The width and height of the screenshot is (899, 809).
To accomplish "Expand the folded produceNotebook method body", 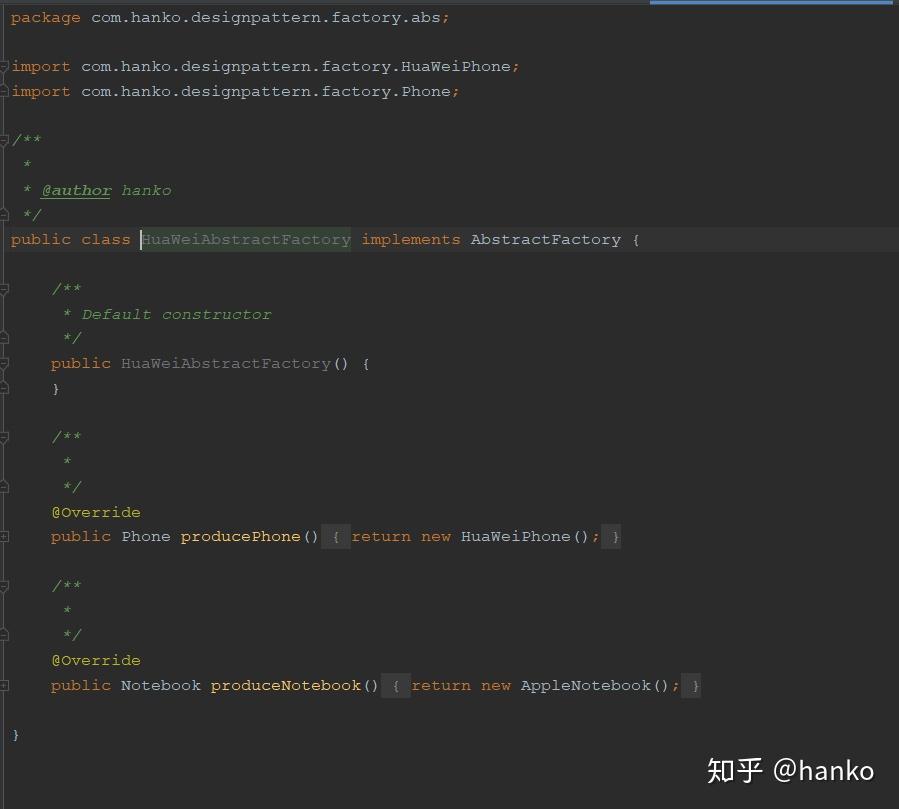I will (3, 686).
